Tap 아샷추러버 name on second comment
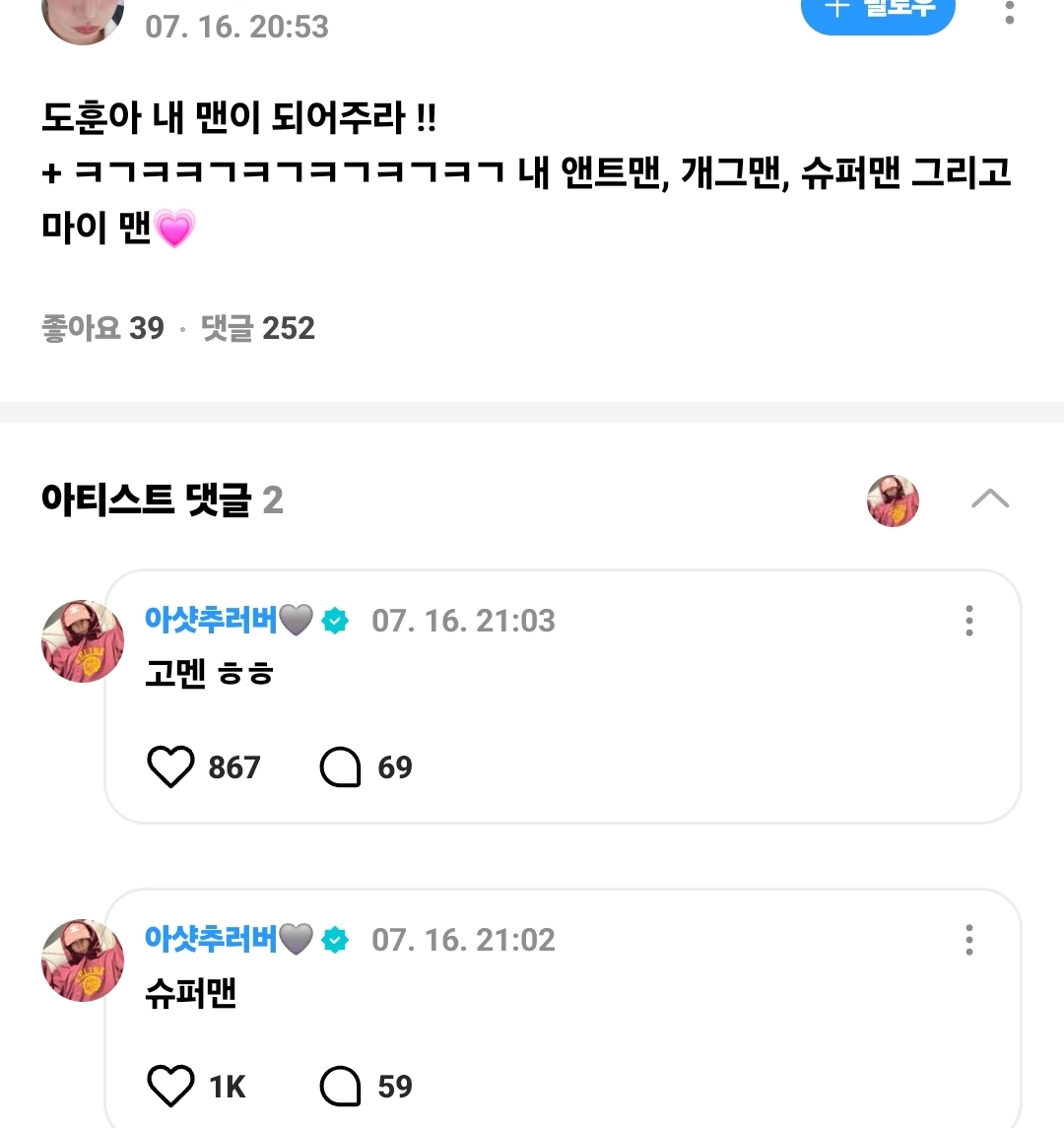Screen dimensions: 1064x1128 [212, 940]
